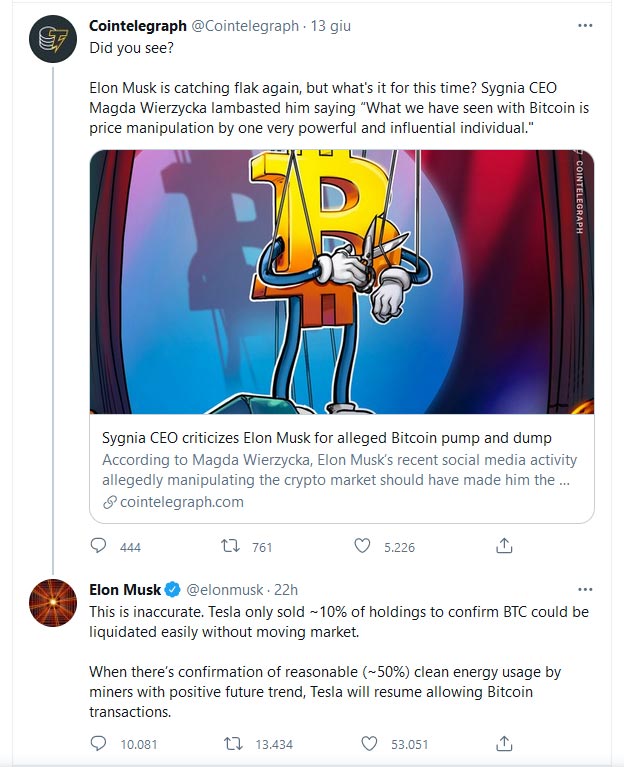Screen dimensions: 624x767
Task: Open more options on Cointelegraph tweet
Action: pyautogui.click(x=586, y=25)
